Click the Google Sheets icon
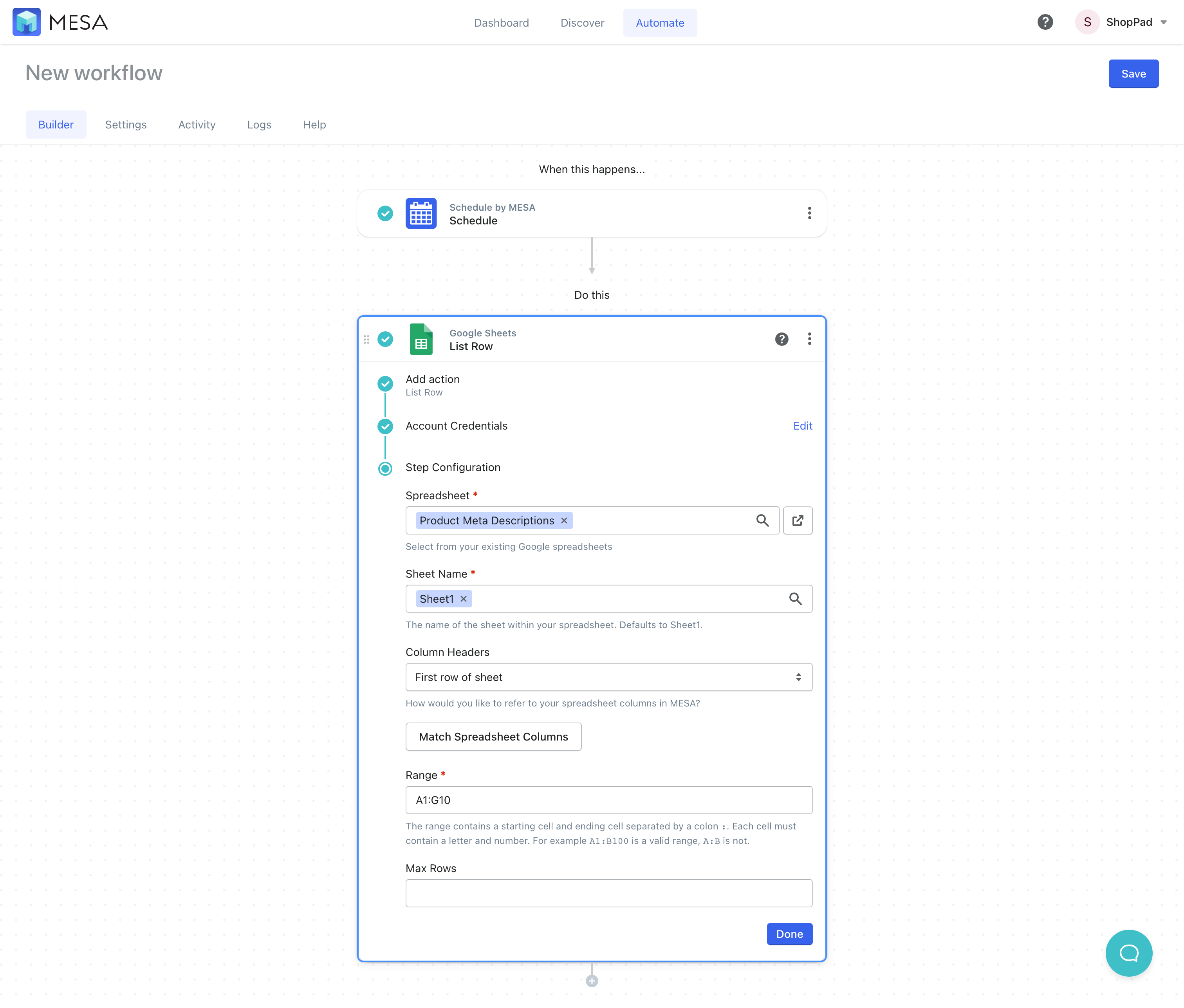Viewport: 1184px width, 1008px height. click(421, 339)
